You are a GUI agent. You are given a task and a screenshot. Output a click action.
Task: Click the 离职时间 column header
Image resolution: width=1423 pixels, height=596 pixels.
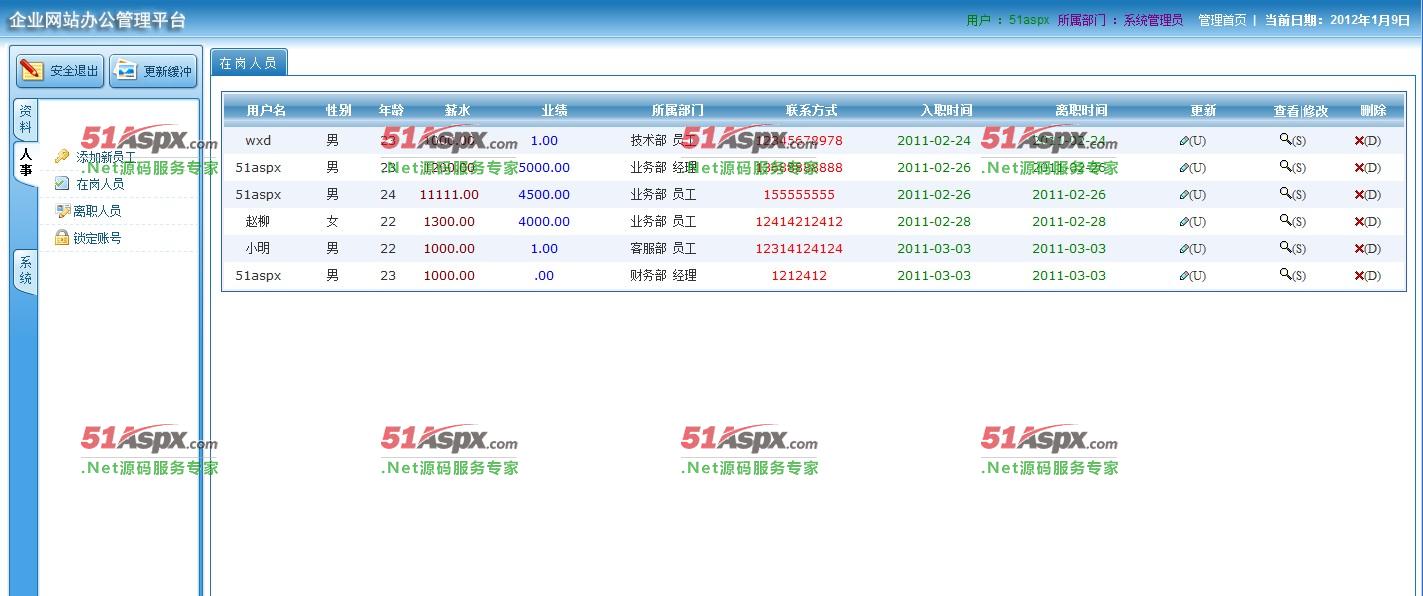(1081, 111)
